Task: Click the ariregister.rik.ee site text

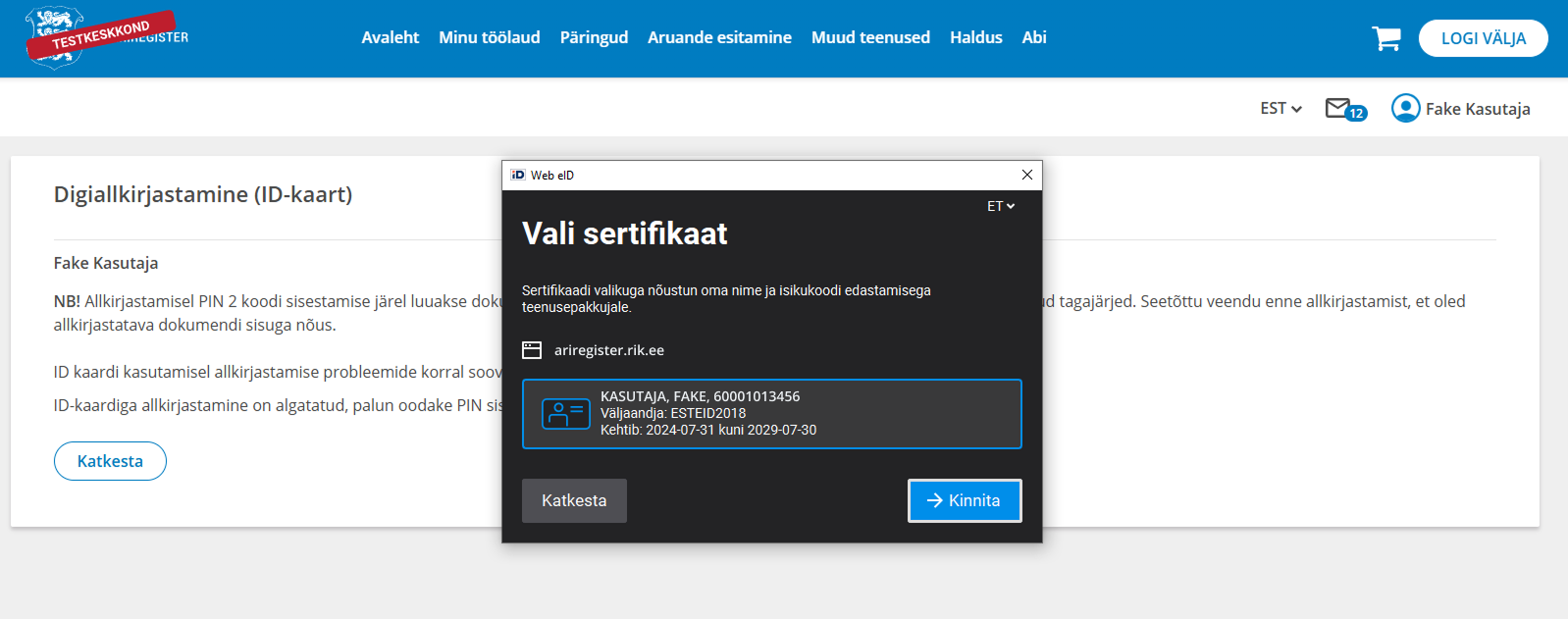Action: 609,350
